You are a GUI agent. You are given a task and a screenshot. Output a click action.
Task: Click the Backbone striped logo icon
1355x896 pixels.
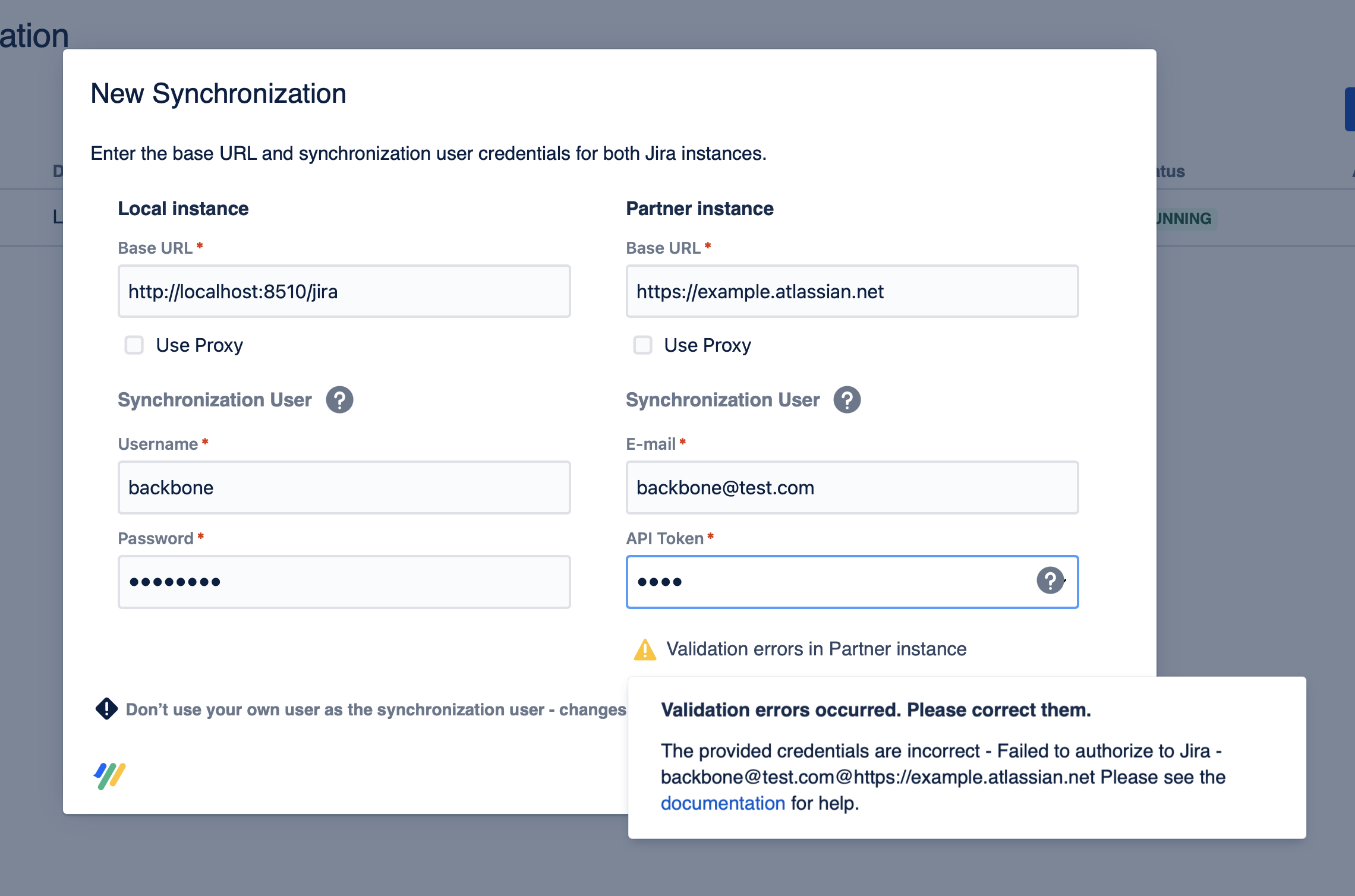110,776
